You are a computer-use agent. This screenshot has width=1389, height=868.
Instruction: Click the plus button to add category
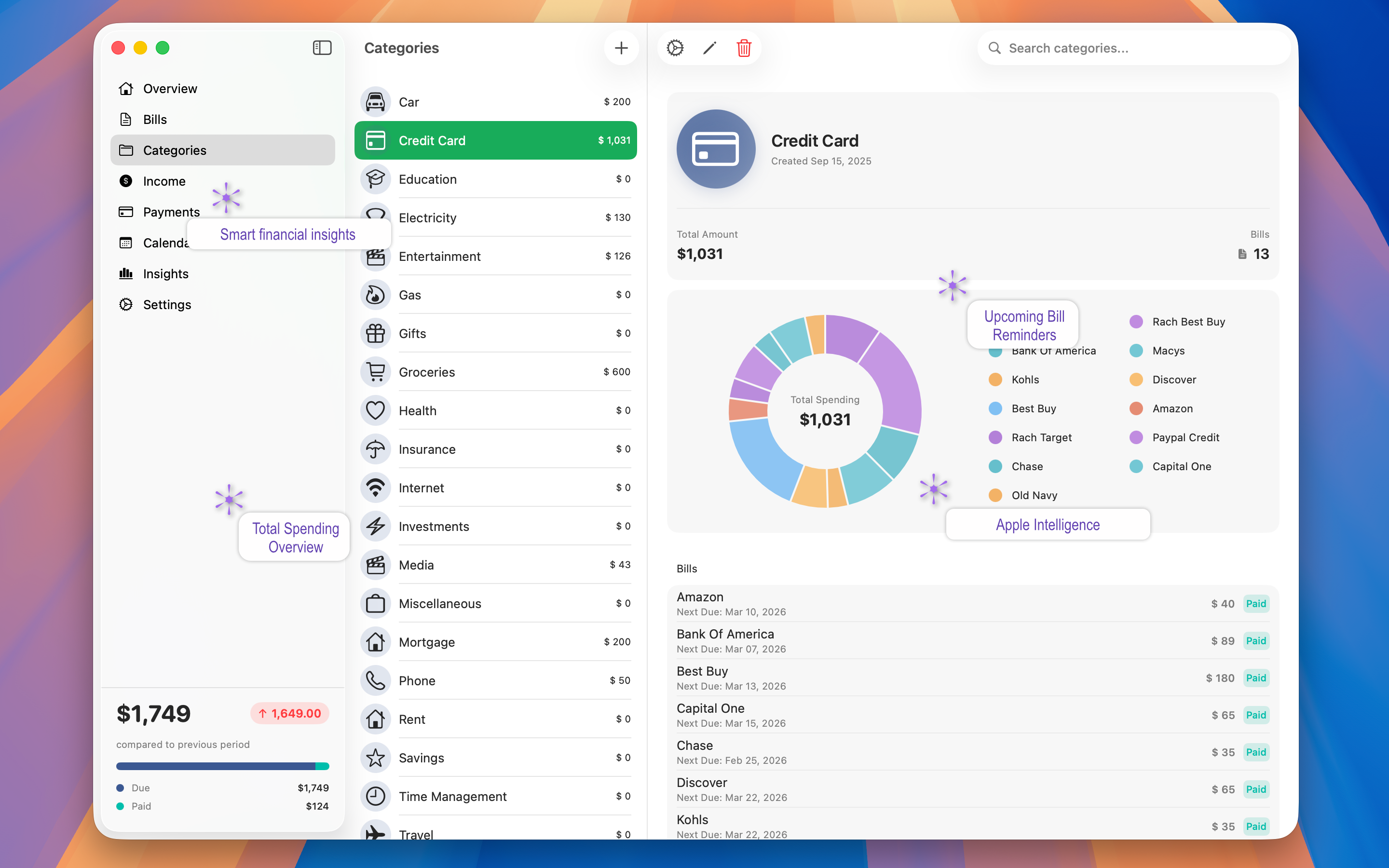(x=621, y=48)
